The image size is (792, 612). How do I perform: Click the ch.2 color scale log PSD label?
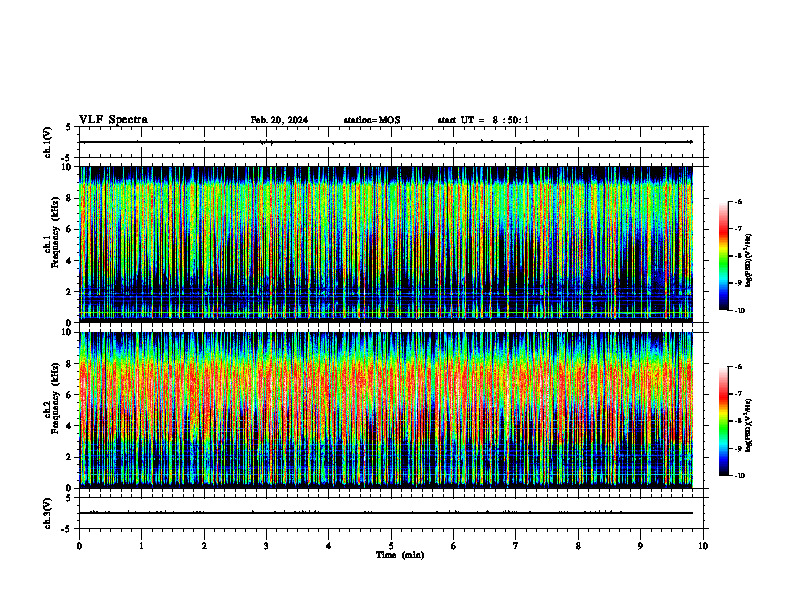click(749, 425)
